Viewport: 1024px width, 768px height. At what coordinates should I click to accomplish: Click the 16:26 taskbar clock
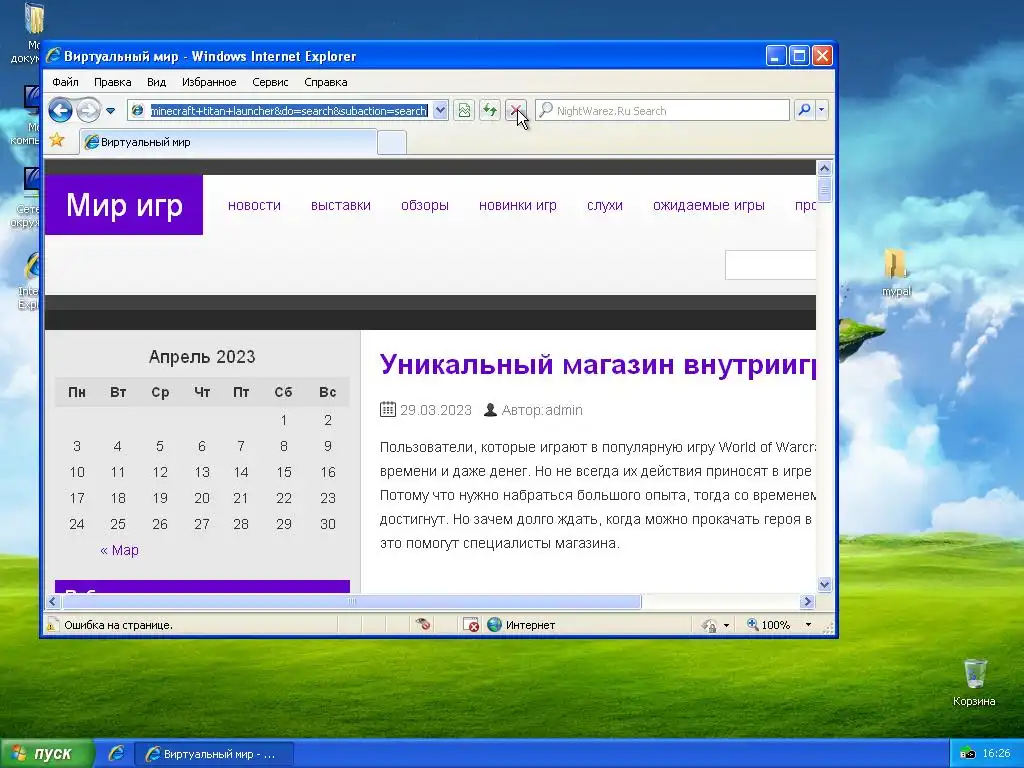pyautogui.click(x=996, y=754)
